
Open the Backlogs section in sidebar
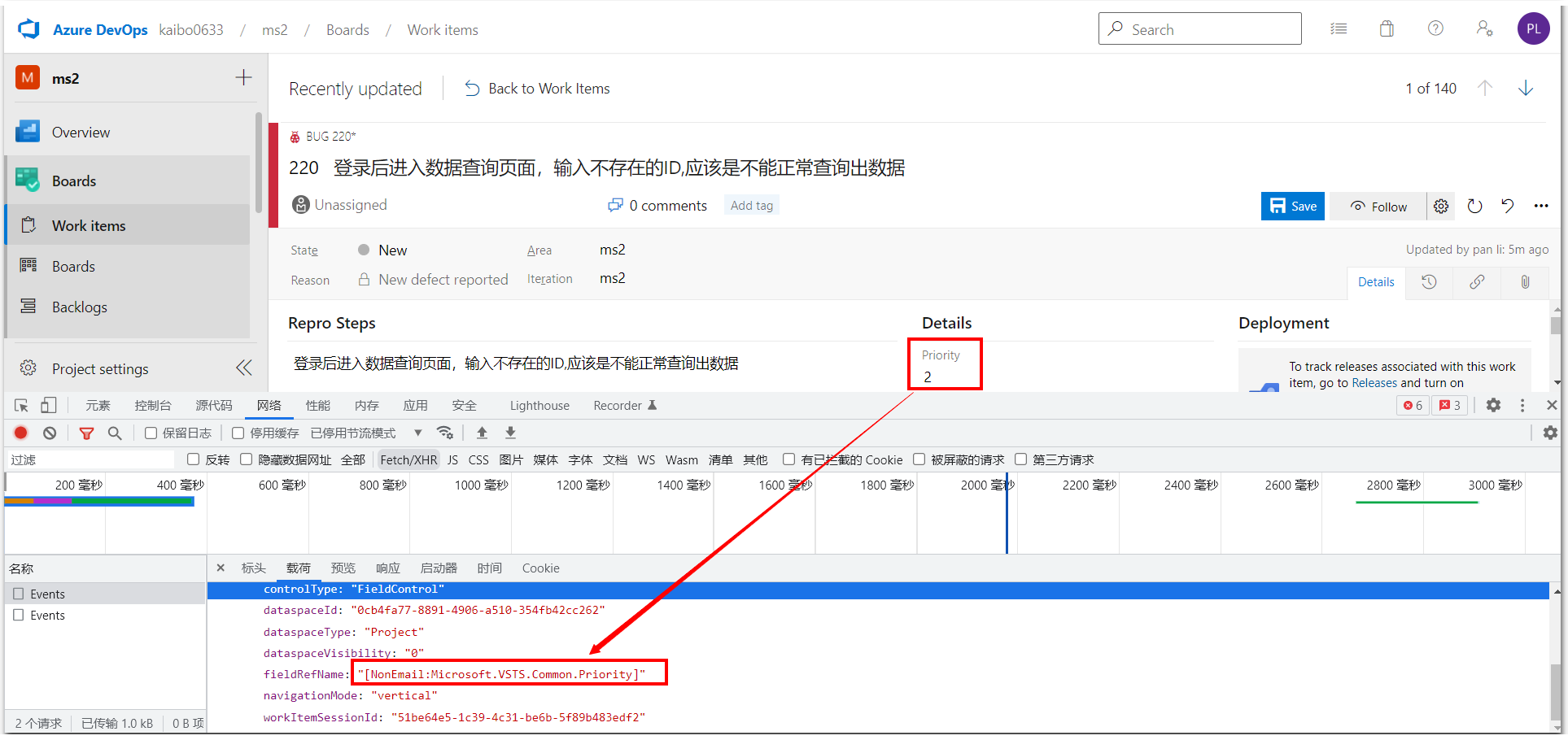(x=79, y=307)
